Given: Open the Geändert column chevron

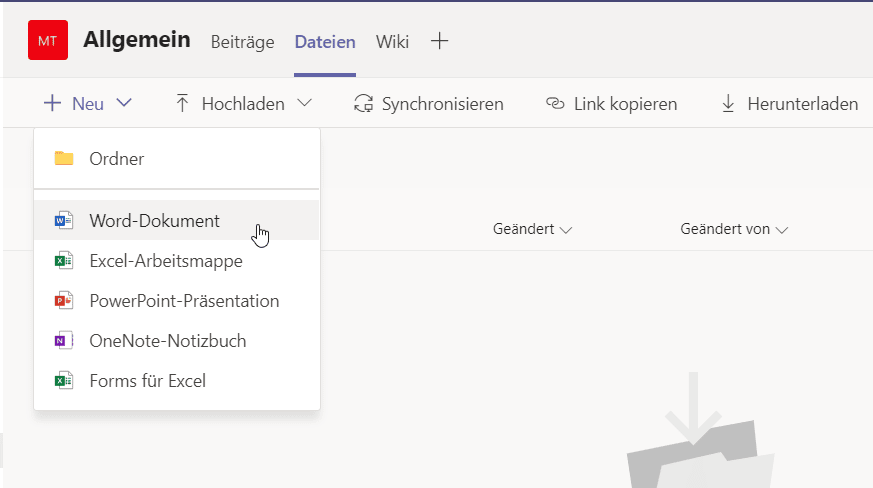Looking at the screenshot, I should click(566, 230).
